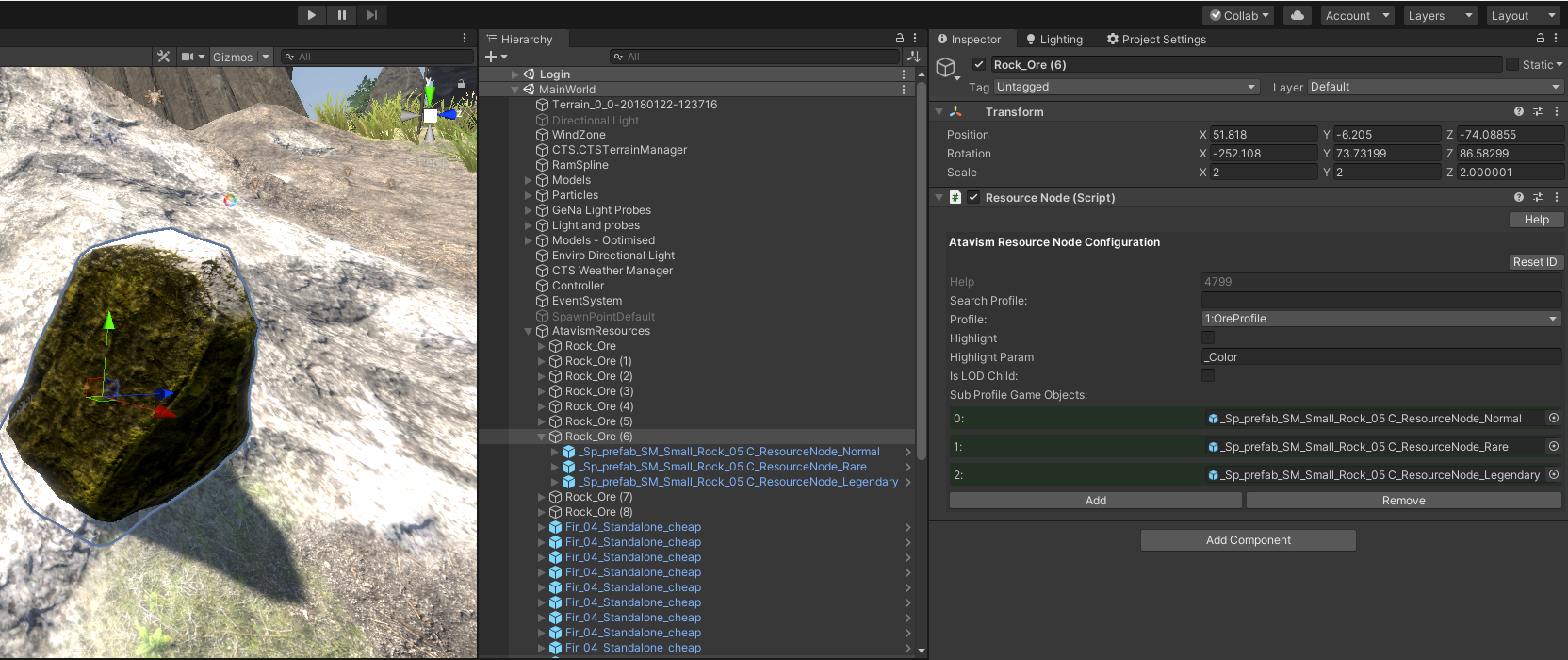Image resolution: width=1568 pixels, height=660 pixels.
Task: Open the cloud services icon
Action: [1298, 15]
